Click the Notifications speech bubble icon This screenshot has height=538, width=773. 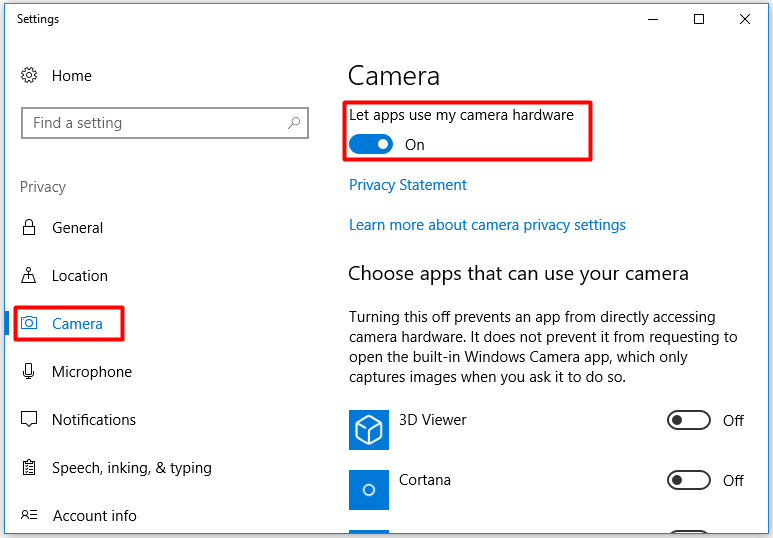tap(29, 419)
